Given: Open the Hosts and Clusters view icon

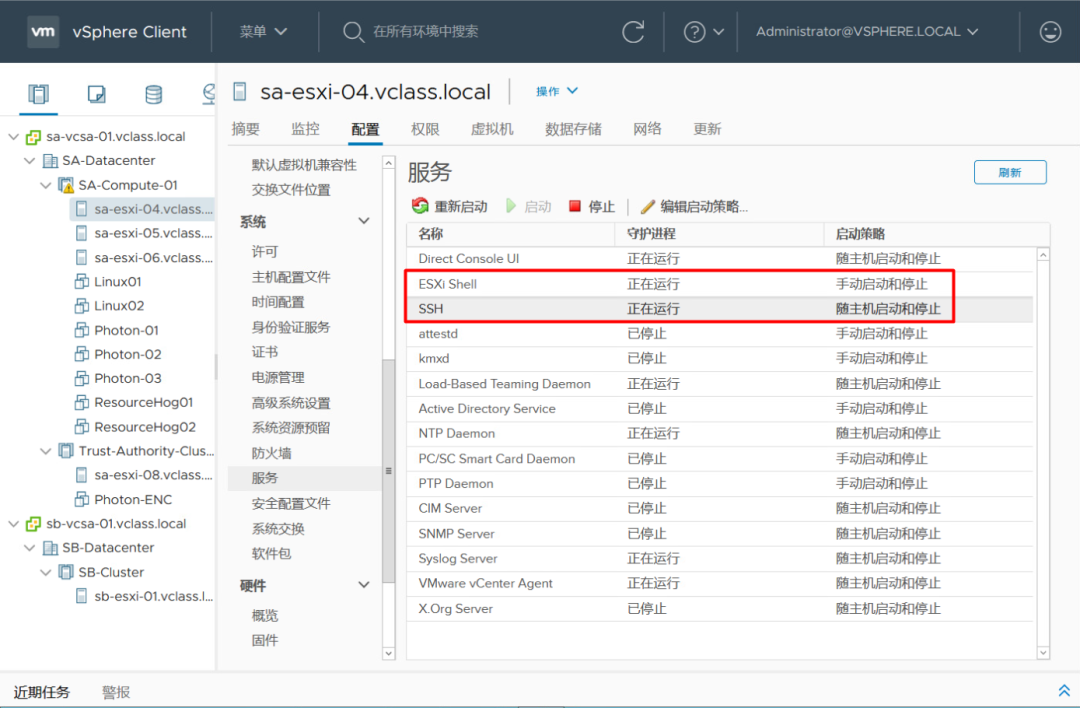Looking at the screenshot, I should [39, 94].
